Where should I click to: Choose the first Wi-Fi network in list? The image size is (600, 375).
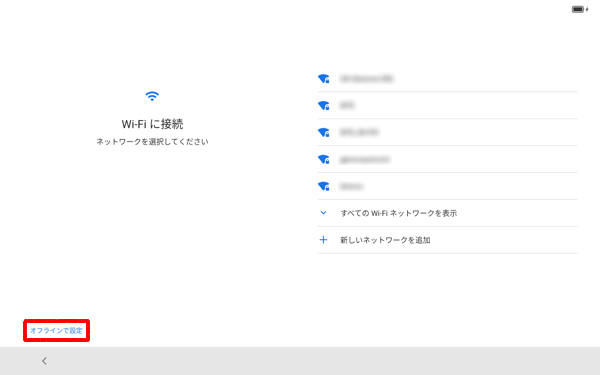tap(447, 79)
